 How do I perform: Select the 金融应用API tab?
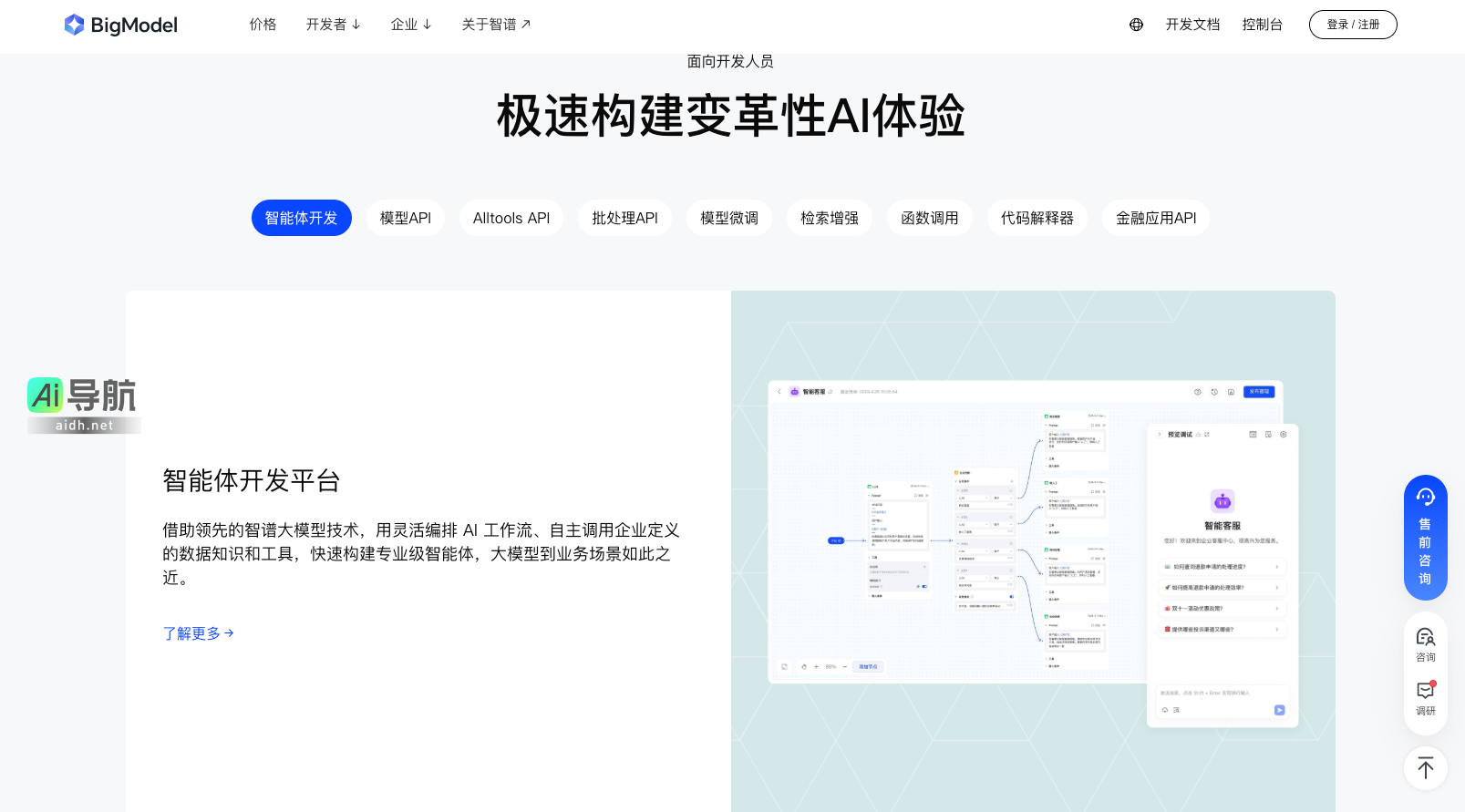coord(1155,218)
